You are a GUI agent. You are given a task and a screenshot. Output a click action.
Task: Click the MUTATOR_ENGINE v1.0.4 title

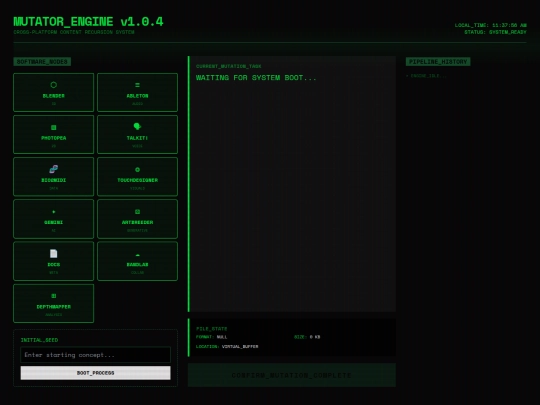(89, 22)
